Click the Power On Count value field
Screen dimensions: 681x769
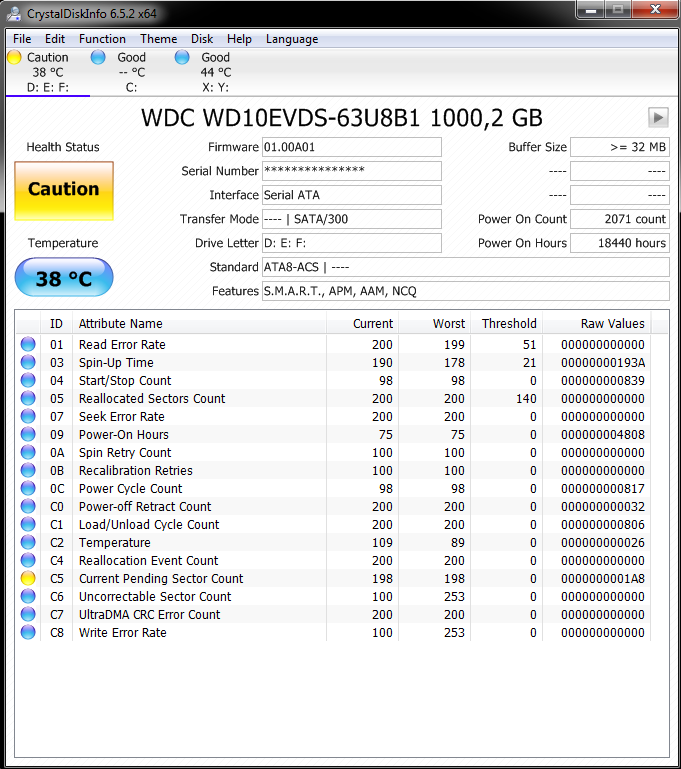pyautogui.click(x=620, y=219)
